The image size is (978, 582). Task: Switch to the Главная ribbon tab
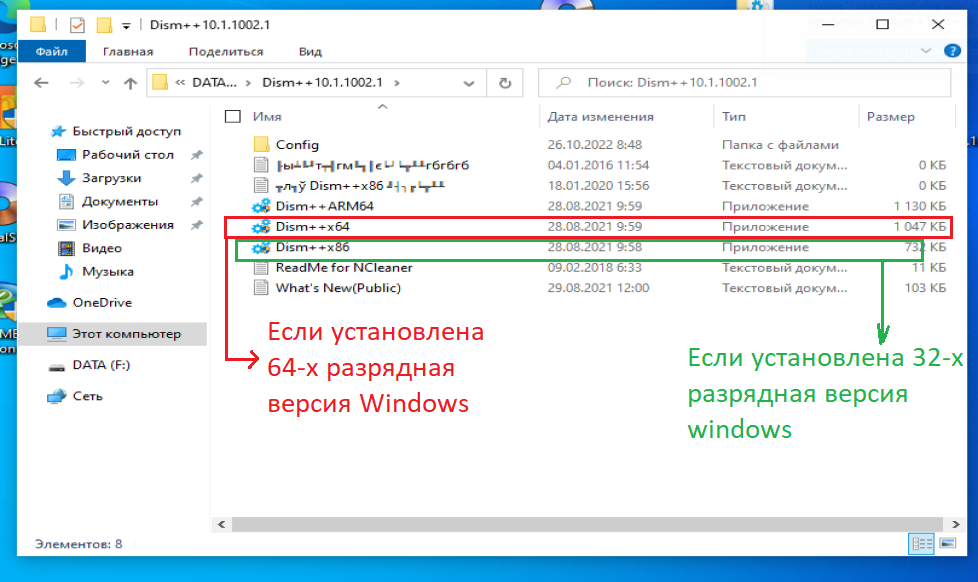tap(128, 52)
